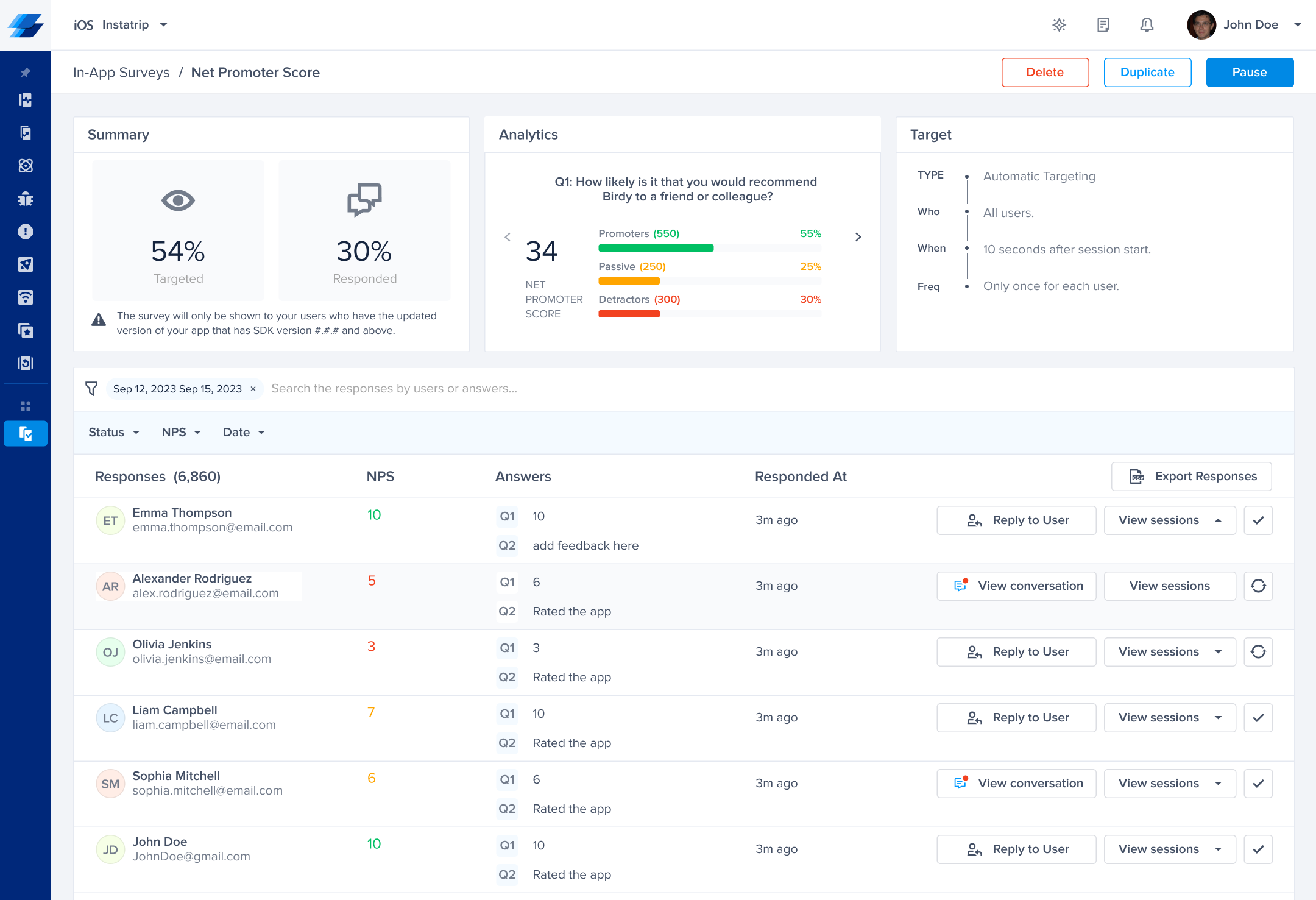Viewport: 1316px width, 900px height.
Task: Open the Date sort dropdown
Action: (x=244, y=433)
